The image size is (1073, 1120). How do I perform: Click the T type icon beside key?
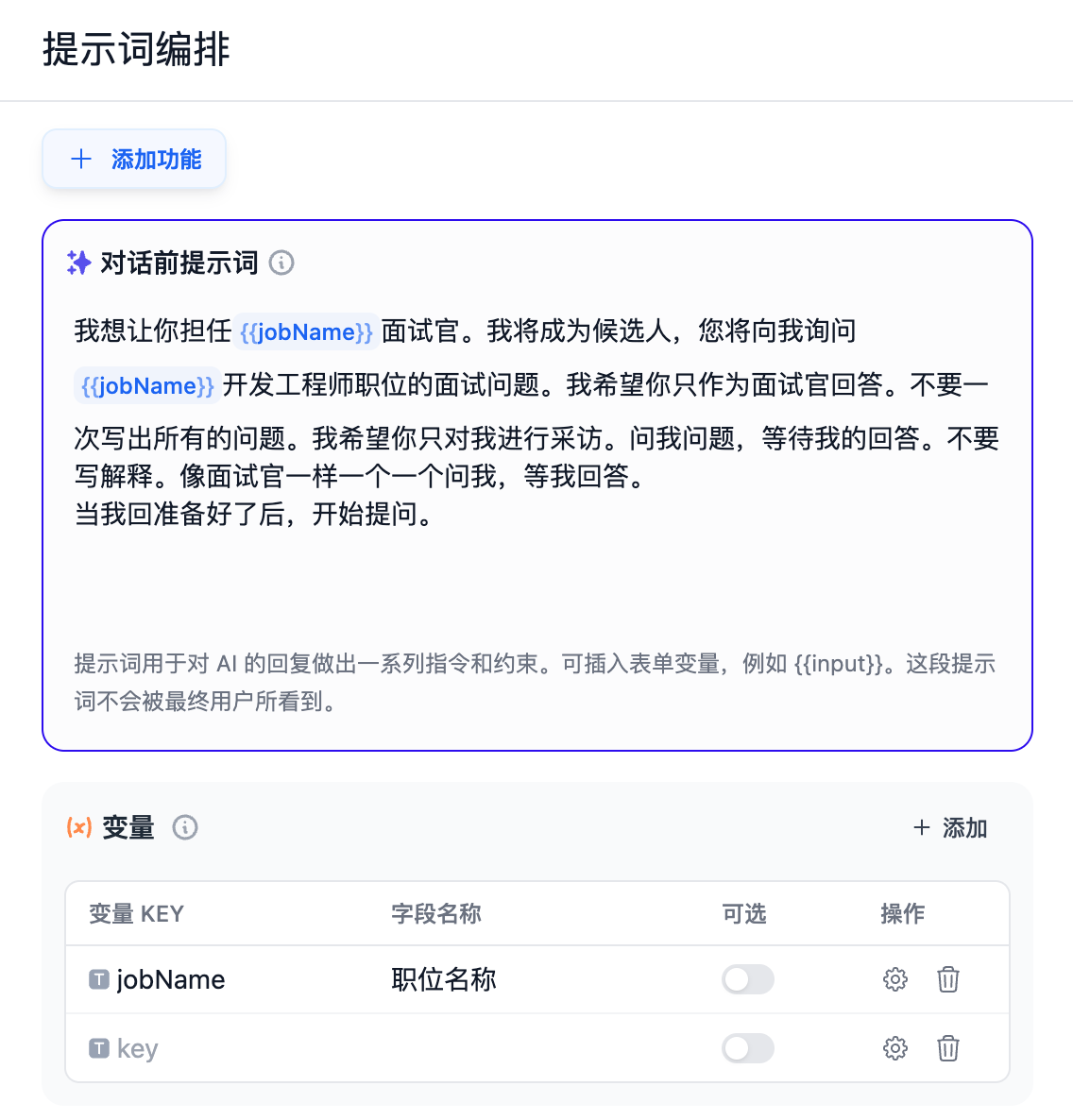click(x=99, y=1048)
